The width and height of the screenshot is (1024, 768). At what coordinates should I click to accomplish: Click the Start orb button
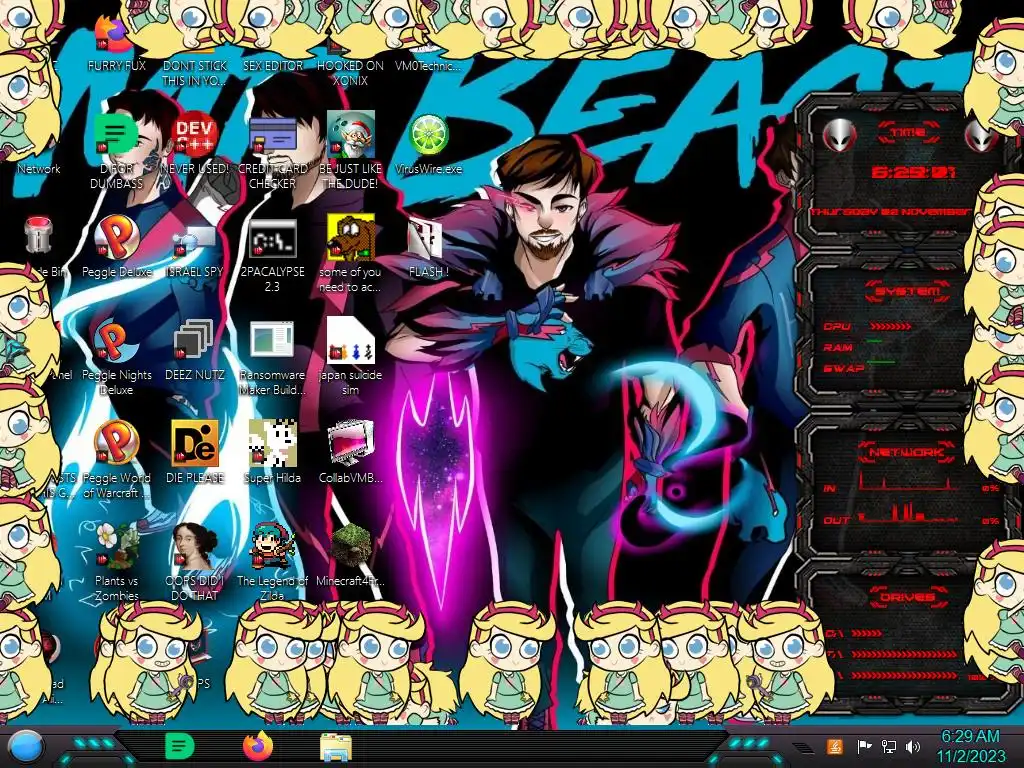pos(25,747)
